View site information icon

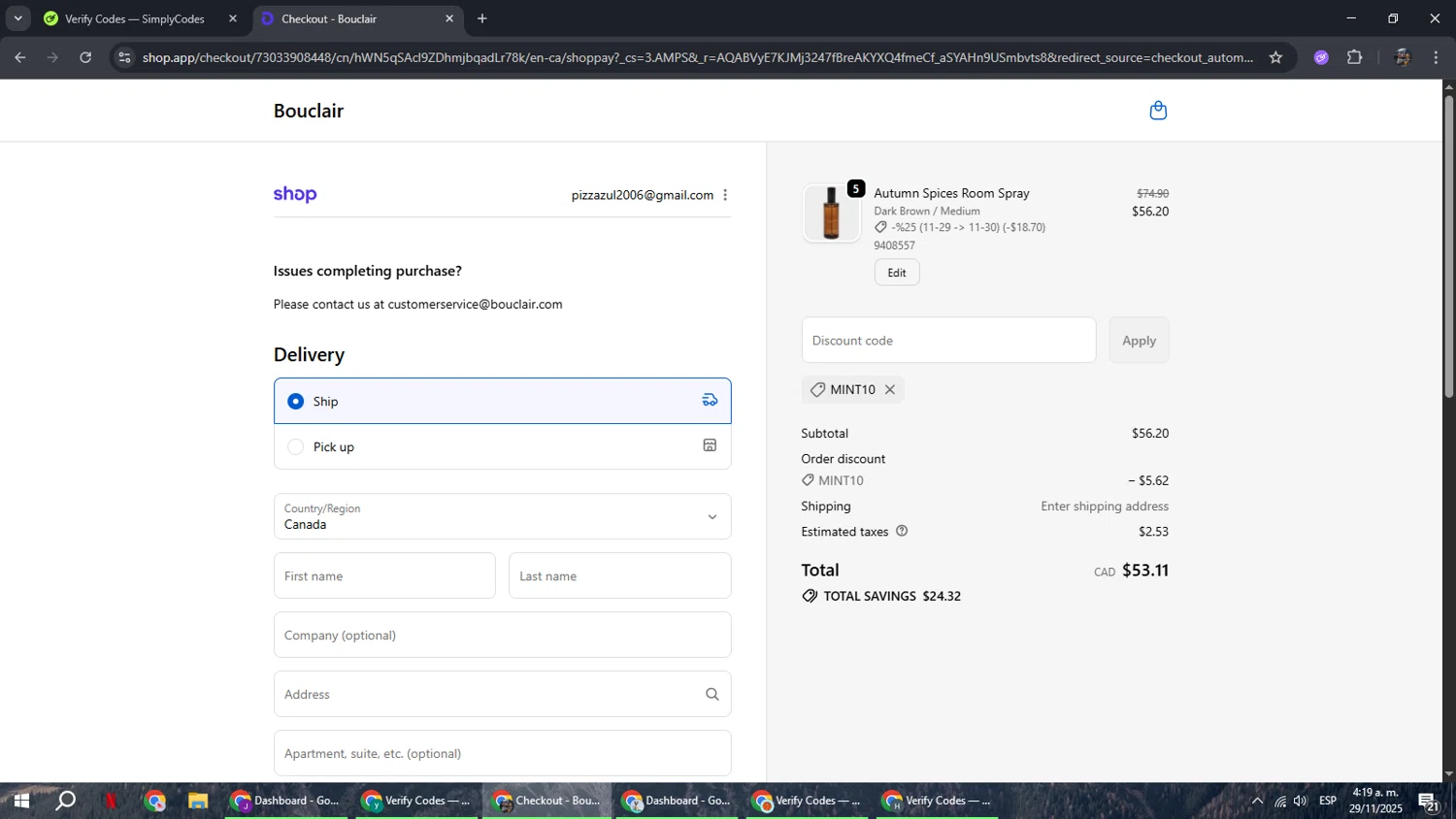click(x=123, y=57)
